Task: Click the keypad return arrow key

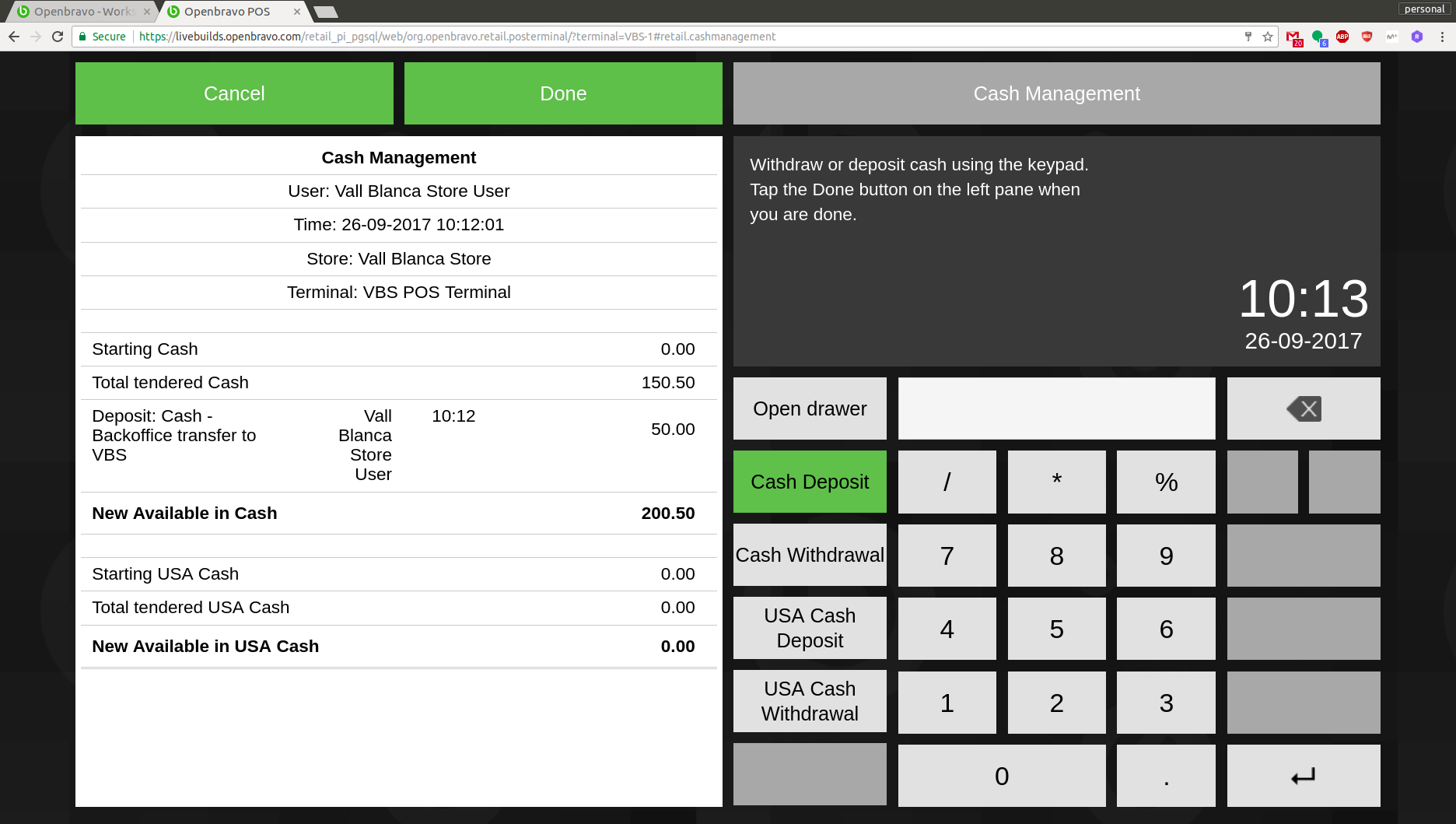Action: [x=1304, y=776]
